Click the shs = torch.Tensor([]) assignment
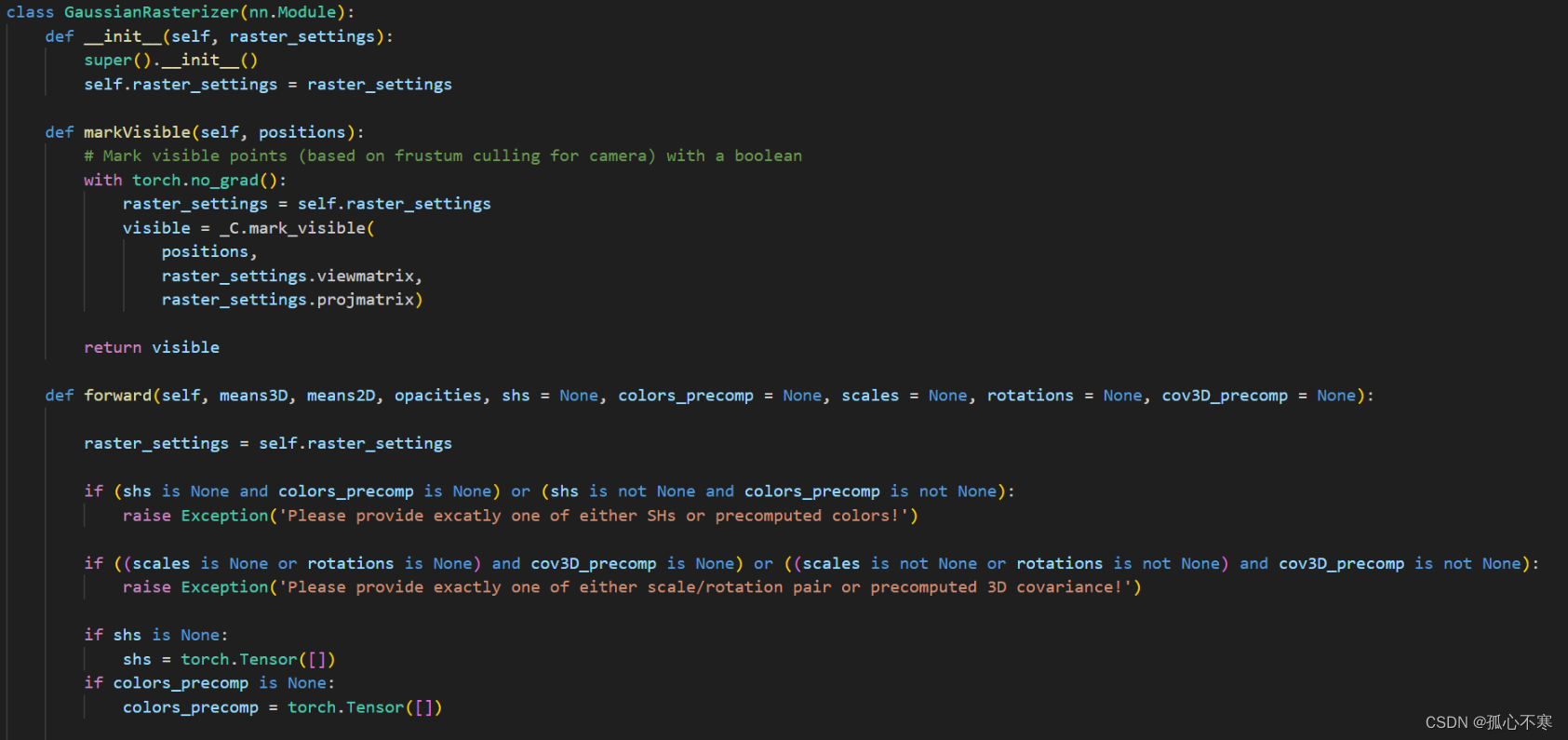 click(x=229, y=659)
